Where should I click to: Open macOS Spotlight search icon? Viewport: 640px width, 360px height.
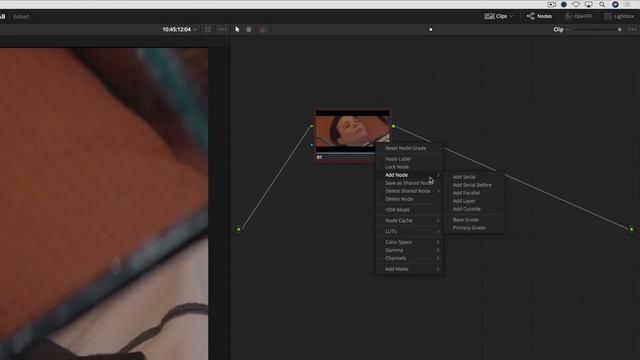tap(602, 4)
